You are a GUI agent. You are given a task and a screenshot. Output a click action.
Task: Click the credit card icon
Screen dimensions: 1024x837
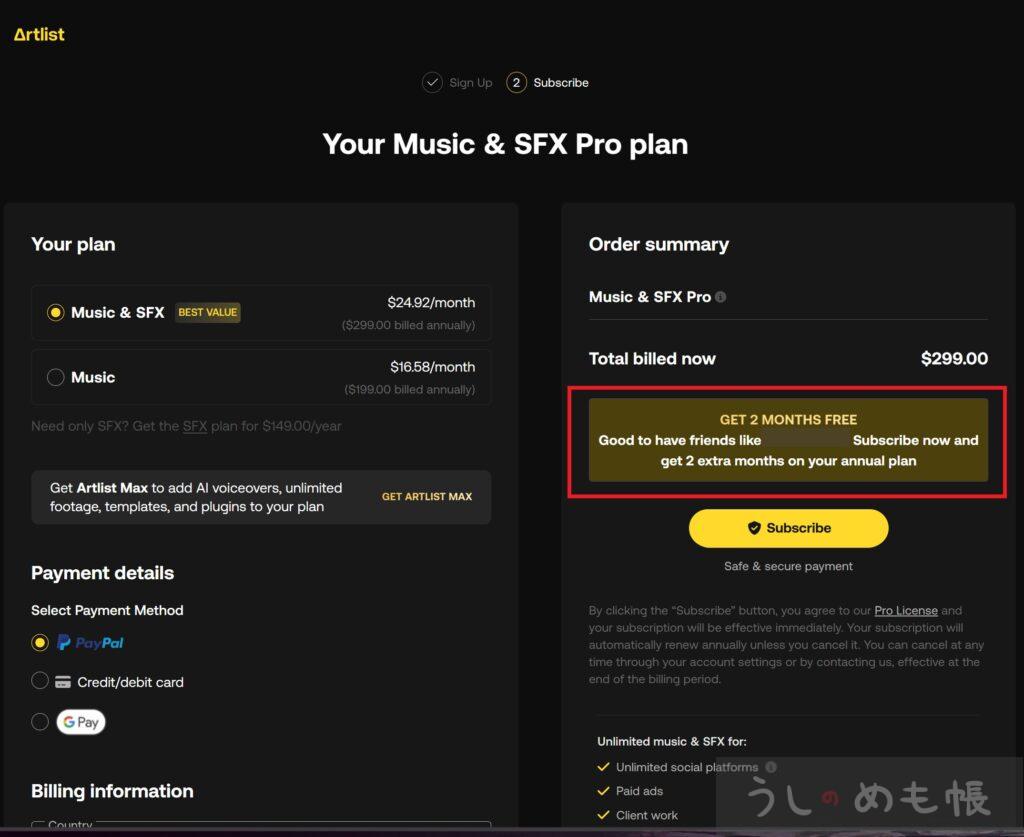pos(63,682)
